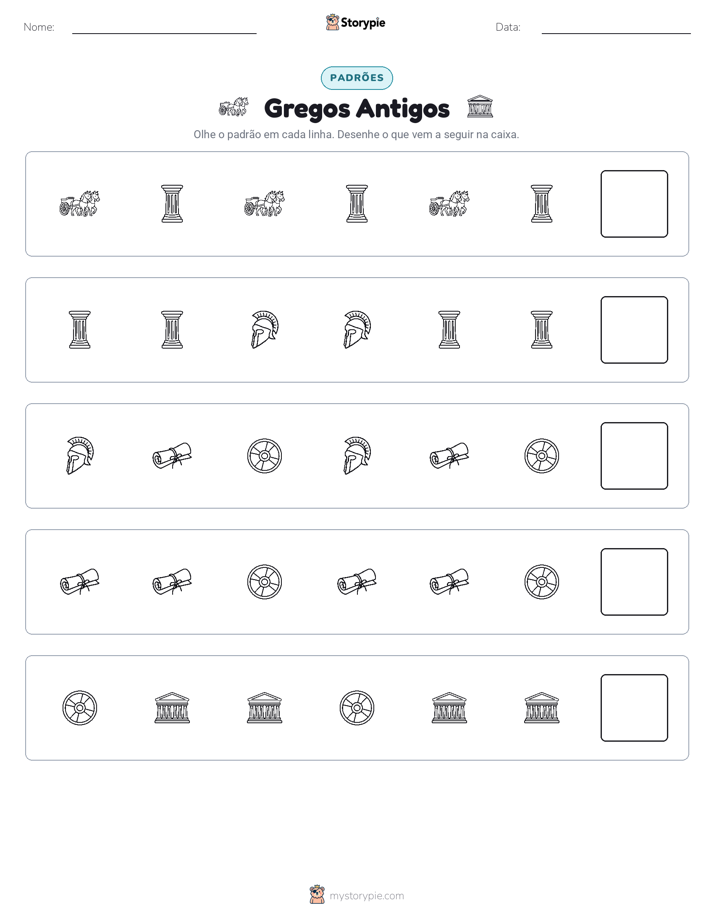Click the first scroll icon in row three
The image size is (714, 924).
click(x=172, y=456)
